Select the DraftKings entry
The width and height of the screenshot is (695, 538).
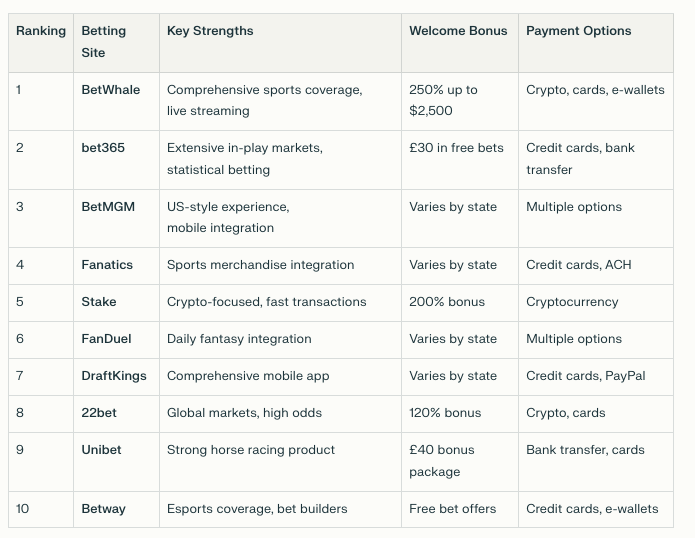click(x=113, y=376)
